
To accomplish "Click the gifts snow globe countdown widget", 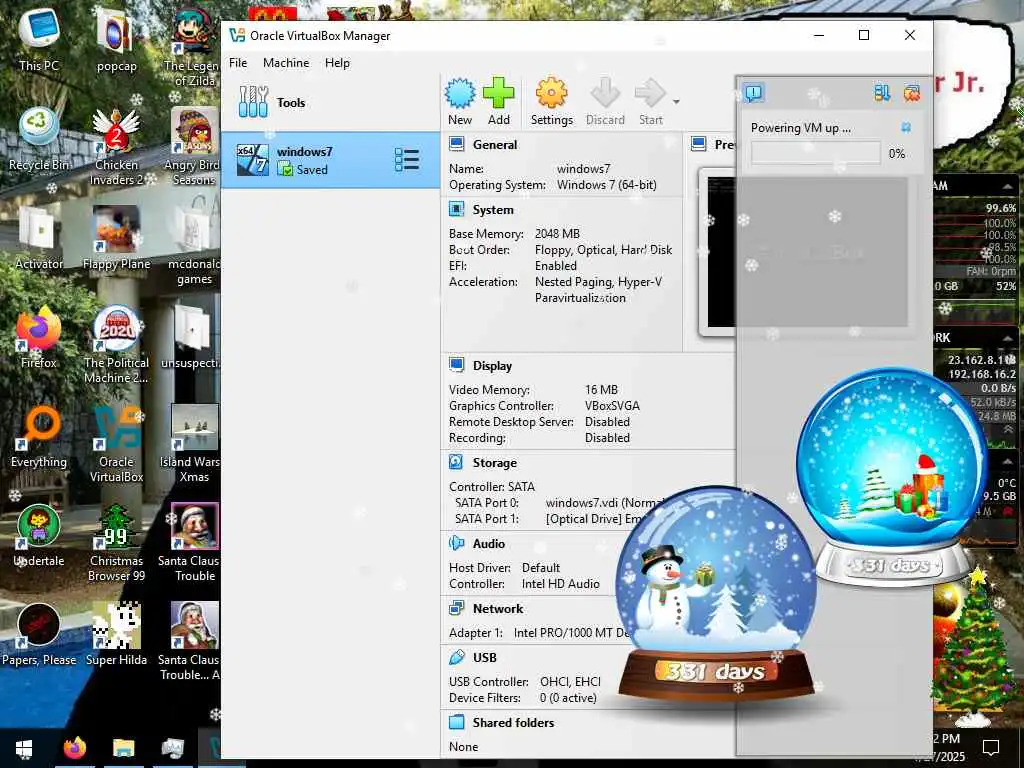I will [891, 477].
